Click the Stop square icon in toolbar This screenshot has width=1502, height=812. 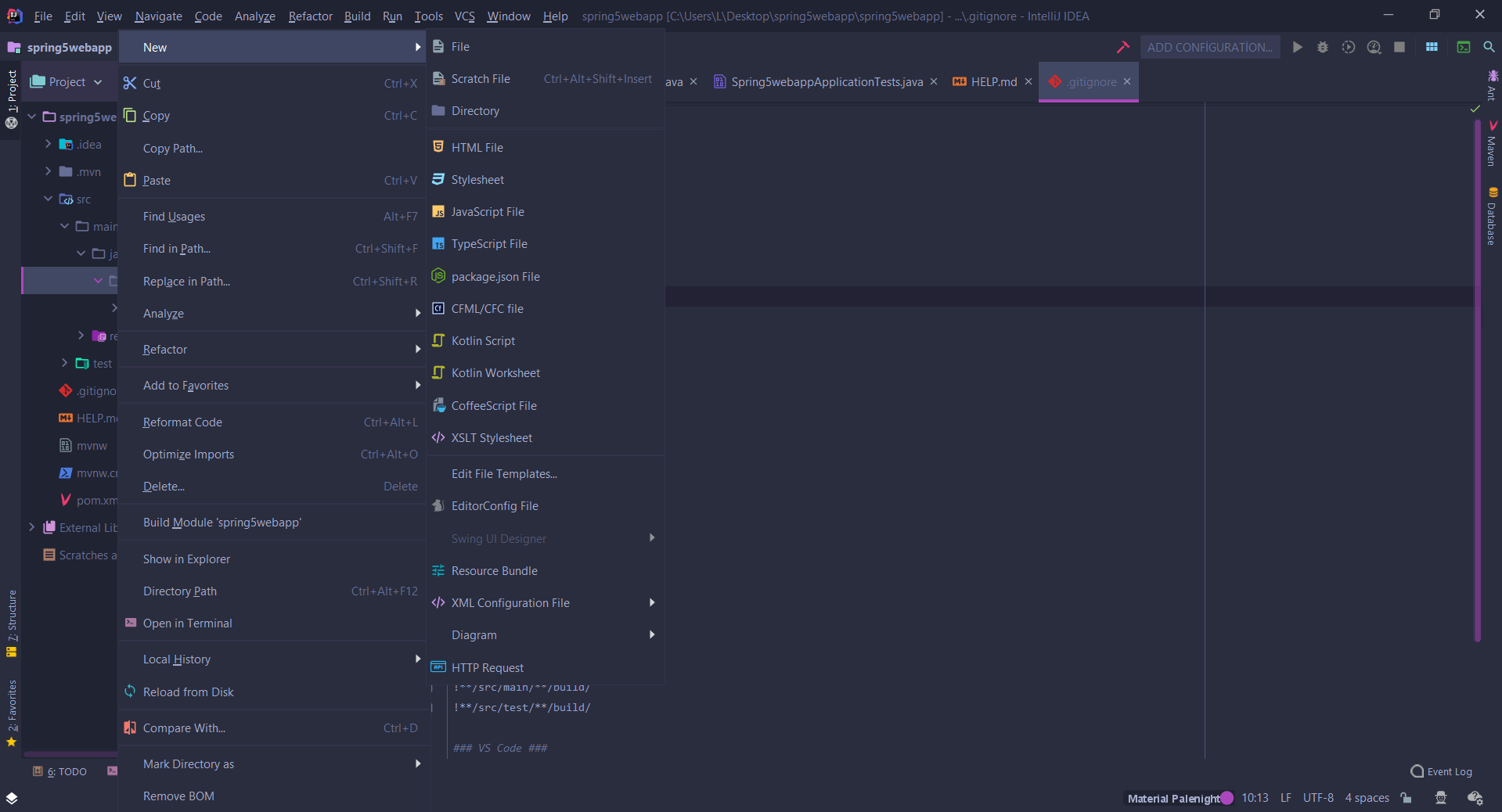(x=1399, y=48)
